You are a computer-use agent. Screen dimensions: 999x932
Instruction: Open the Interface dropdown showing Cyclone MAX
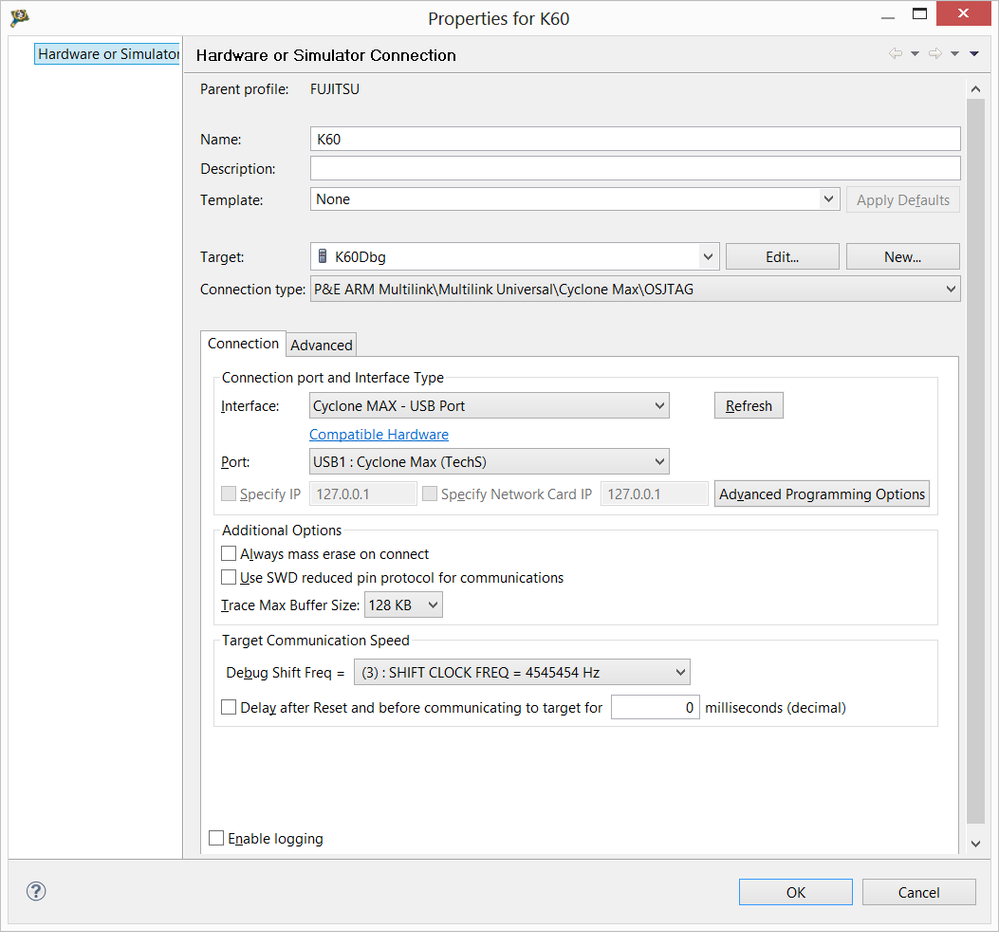[489, 406]
